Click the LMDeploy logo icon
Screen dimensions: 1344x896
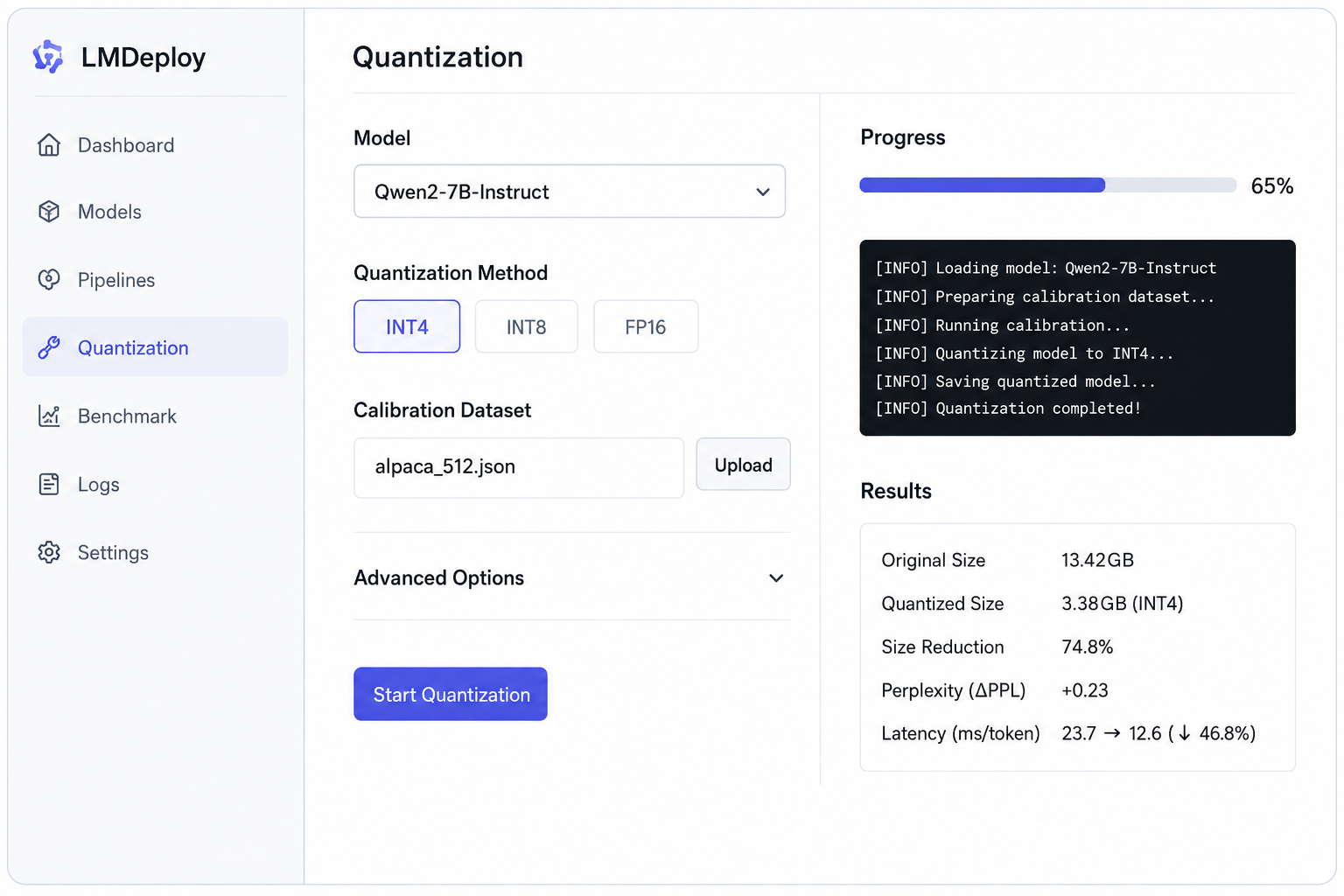click(48, 57)
